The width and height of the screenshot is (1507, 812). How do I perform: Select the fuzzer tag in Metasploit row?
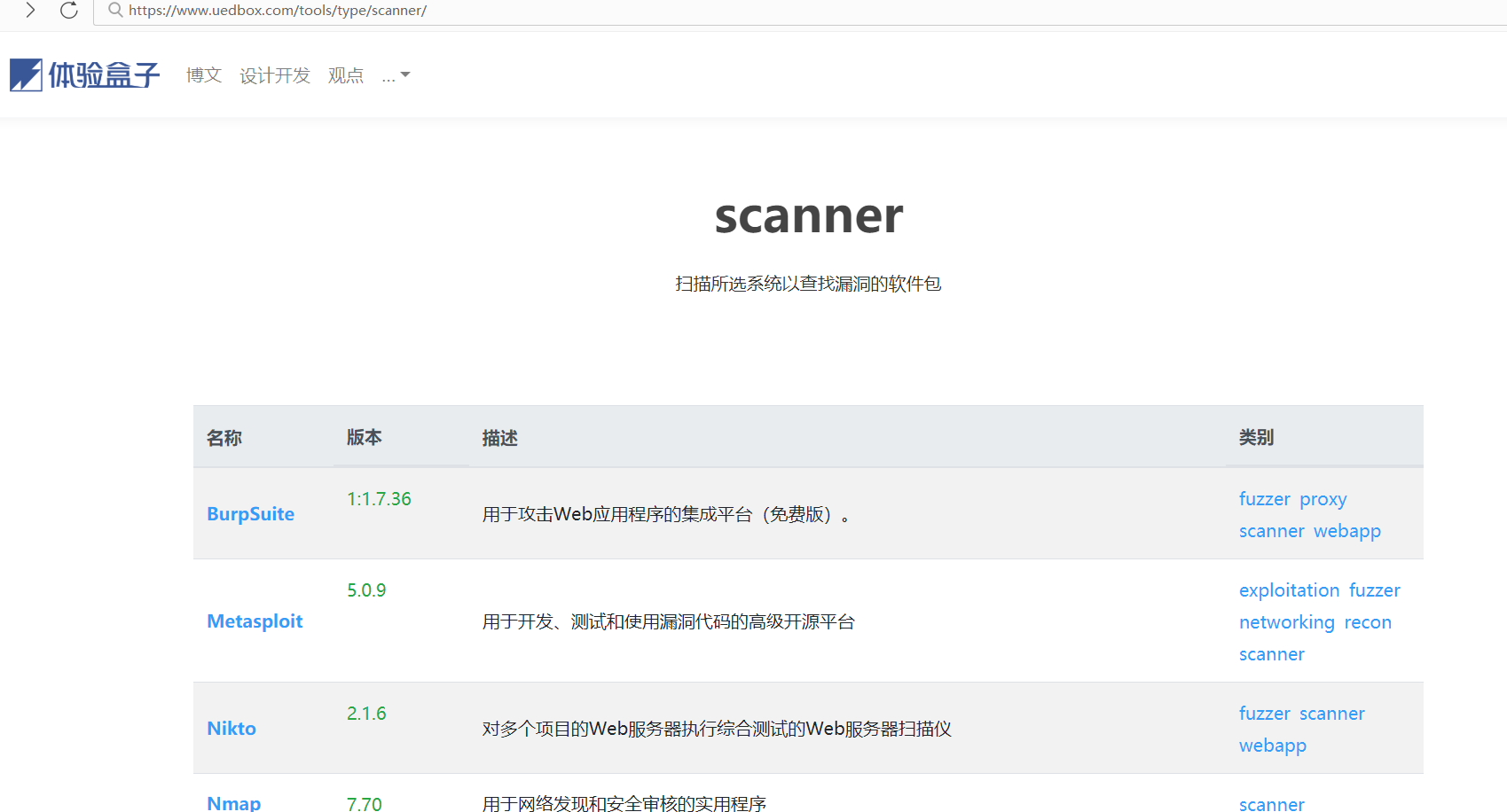[x=1375, y=590]
